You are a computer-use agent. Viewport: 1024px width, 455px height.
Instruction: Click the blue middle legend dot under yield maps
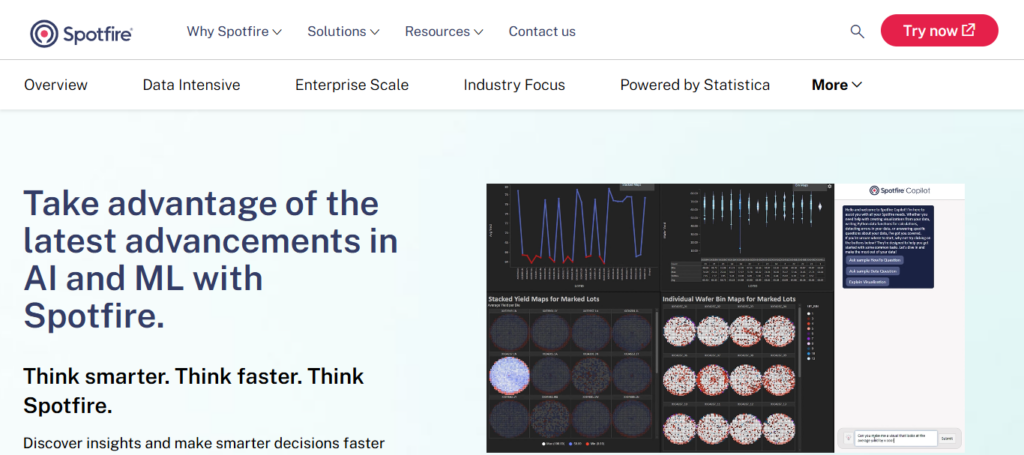click(x=571, y=443)
